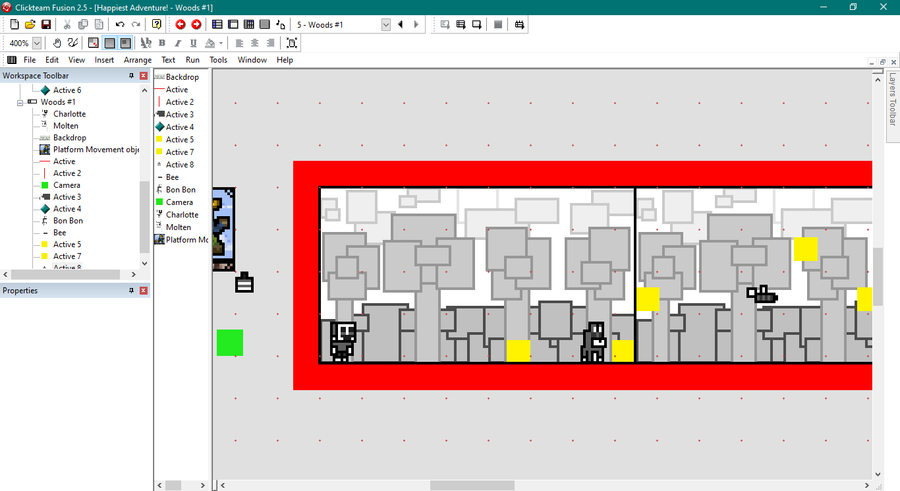This screenshot has width=900, height=491.
Task: Click the center frame zoom icon
Action: point(292,43)
